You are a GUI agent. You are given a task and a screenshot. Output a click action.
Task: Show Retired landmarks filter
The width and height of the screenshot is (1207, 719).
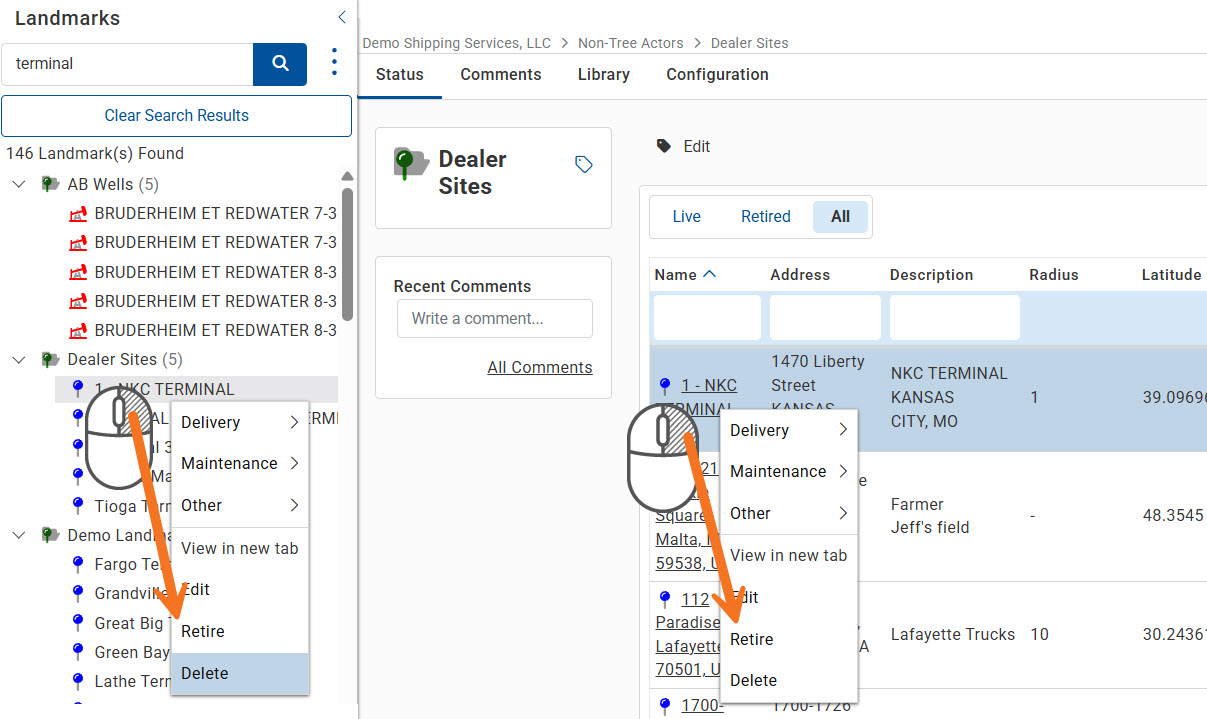tap(765, 216)
